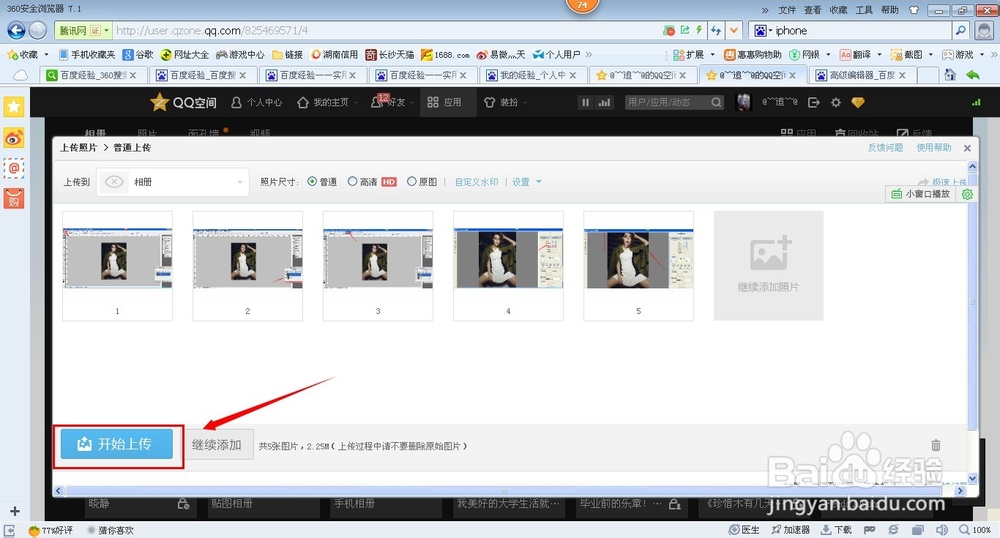The image size is (1000, 538).
Task: Click the QQ空间 logo
Action: (183, 102)
